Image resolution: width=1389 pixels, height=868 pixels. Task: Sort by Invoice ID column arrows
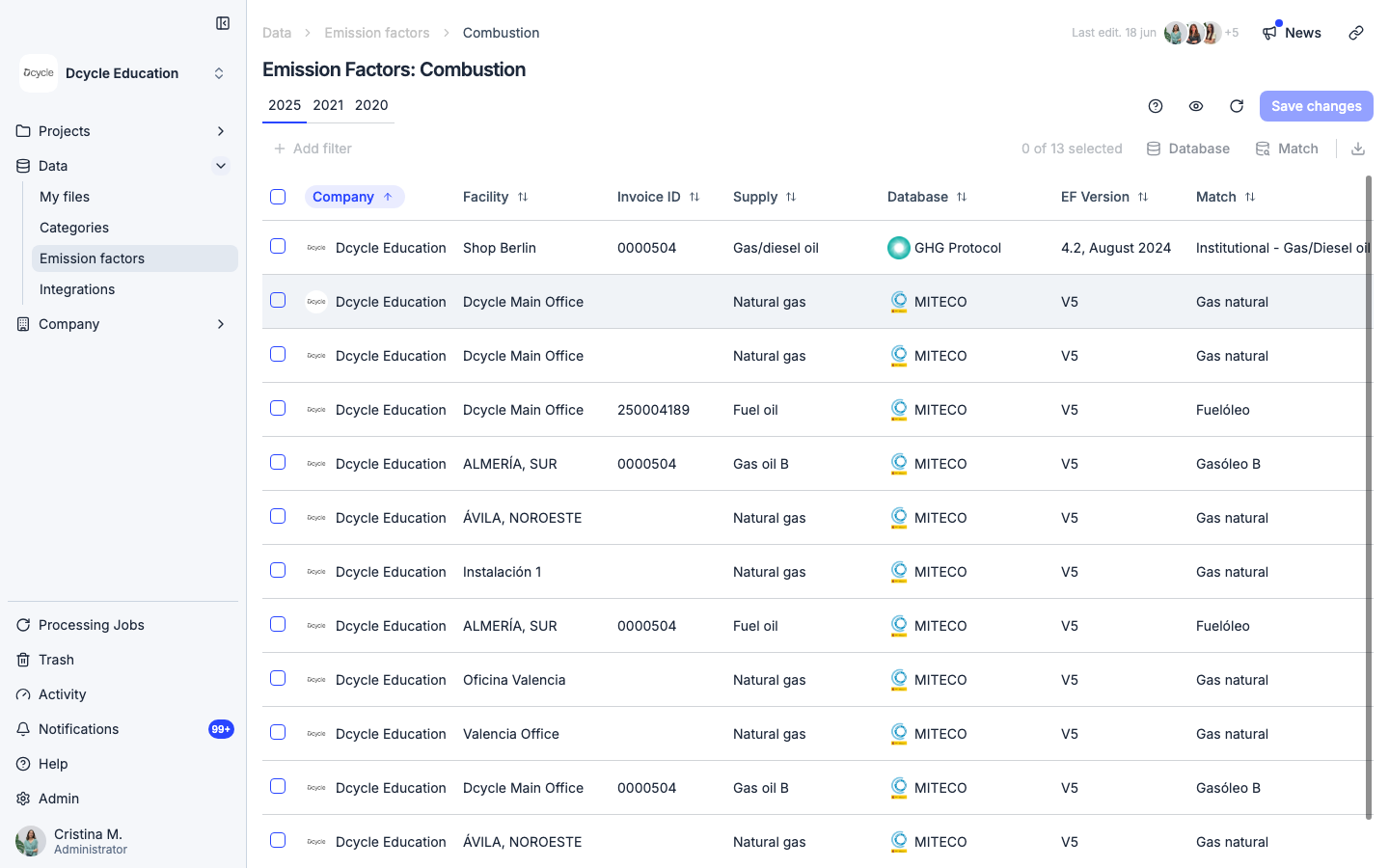(x=694, y=197)
